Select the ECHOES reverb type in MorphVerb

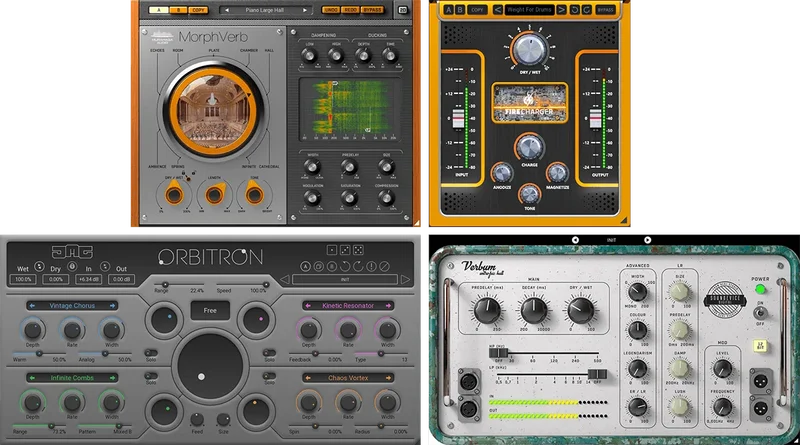tap(157, 51)
